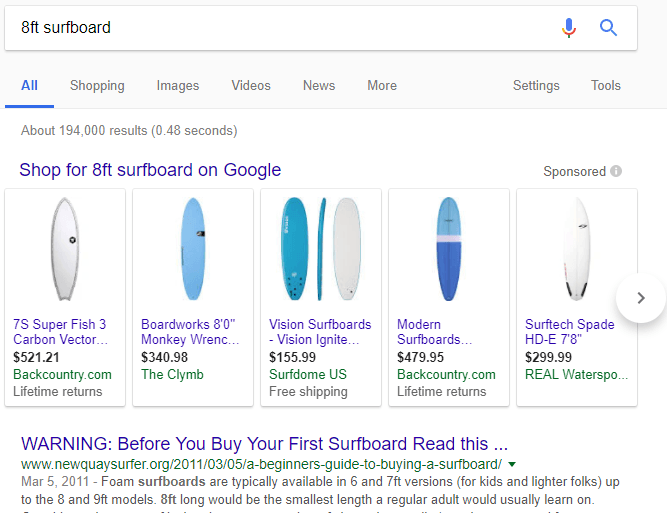Click next arrow in shopping carousel

pos(641,297)
